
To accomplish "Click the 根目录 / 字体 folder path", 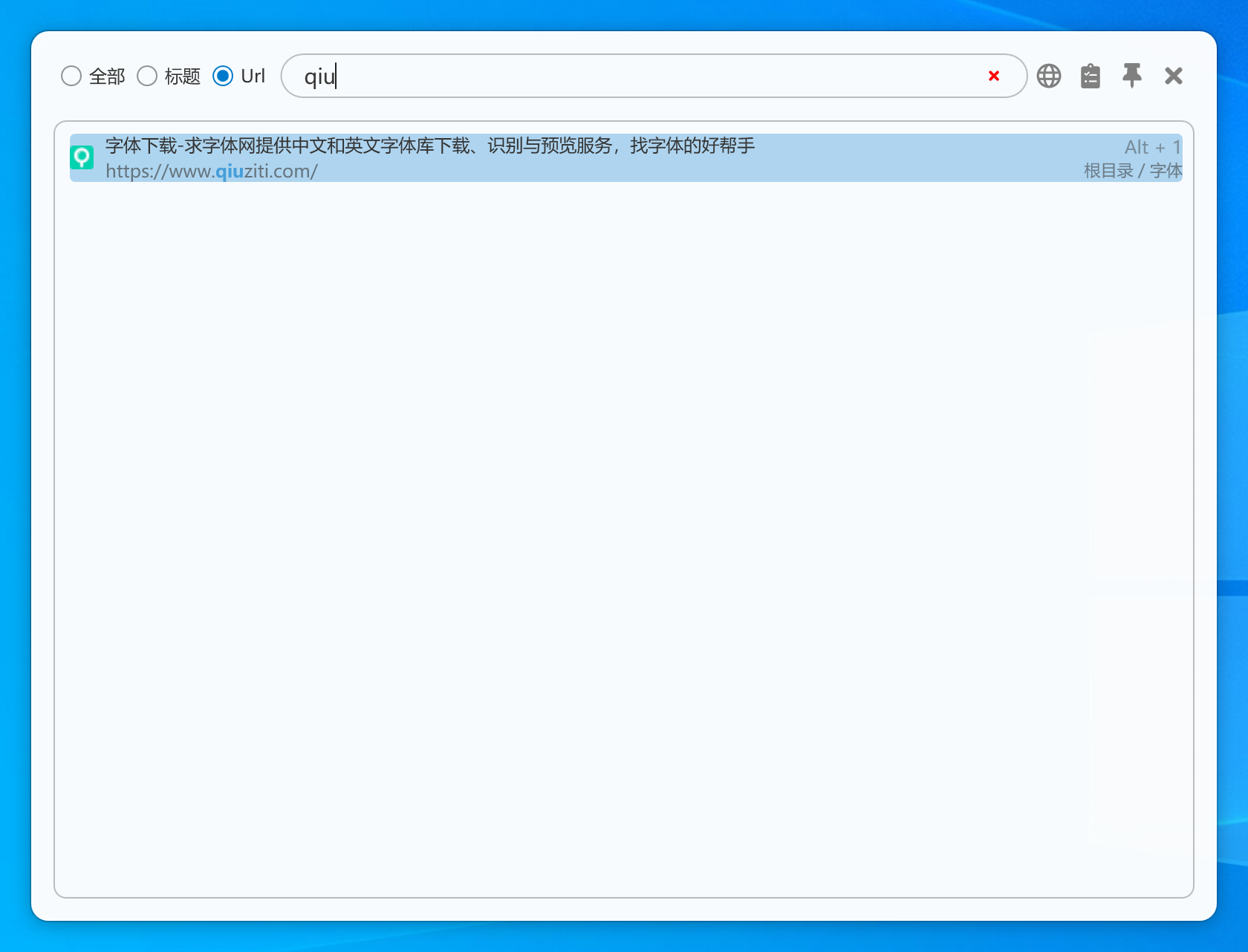I will tap(1132, 171).
